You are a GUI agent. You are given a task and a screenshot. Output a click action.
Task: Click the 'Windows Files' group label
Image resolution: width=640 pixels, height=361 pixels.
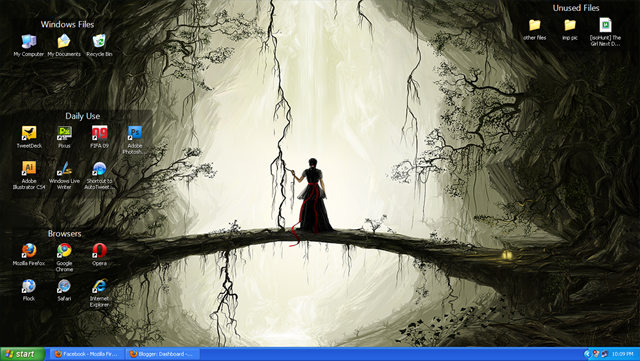pos(67,25)
